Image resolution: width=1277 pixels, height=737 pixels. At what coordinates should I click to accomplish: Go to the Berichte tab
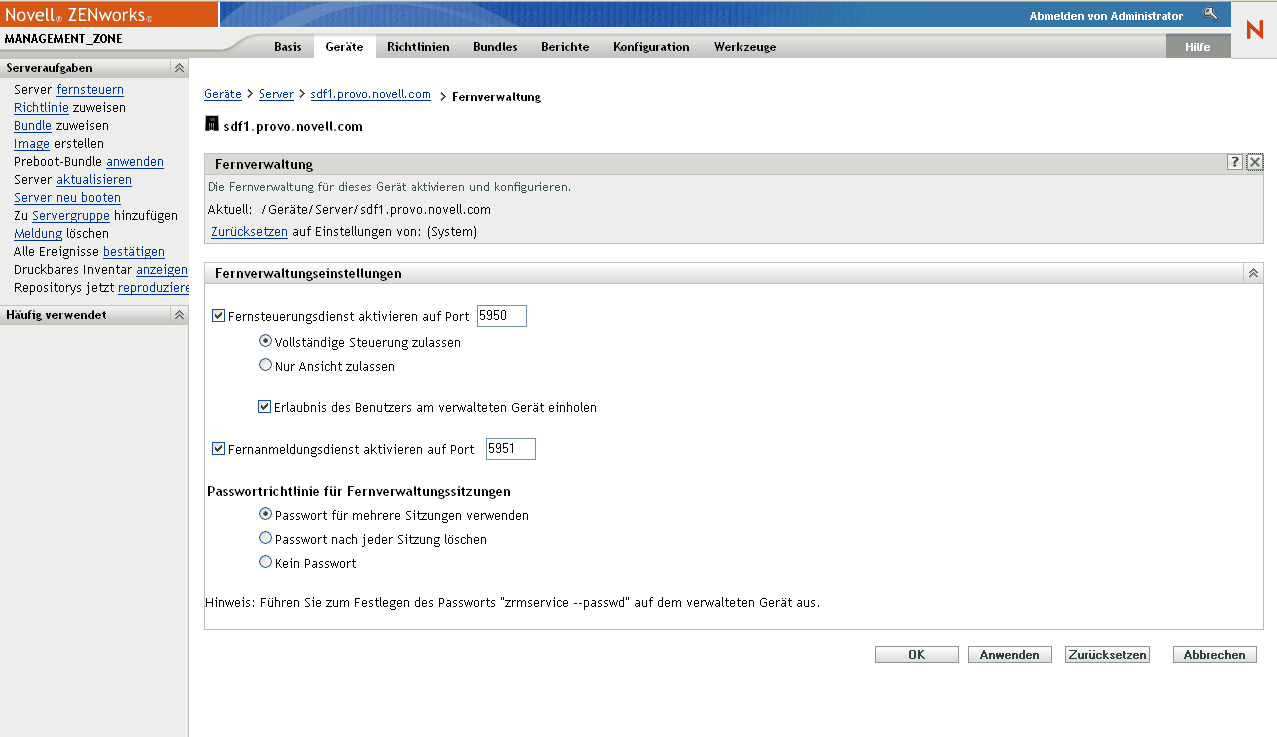[x=565, y=47]
